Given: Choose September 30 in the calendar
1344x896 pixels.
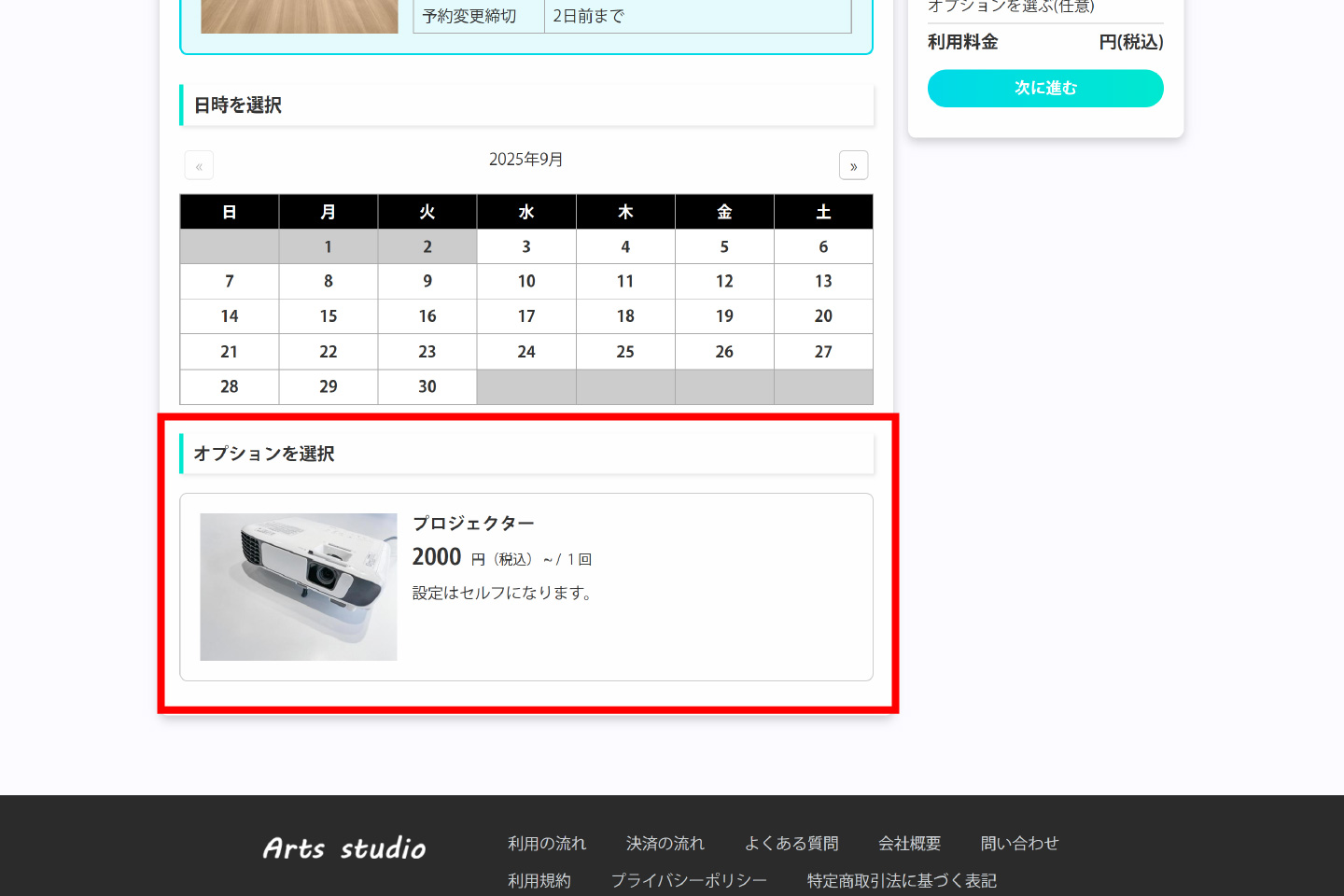Looking at the screenshot, I should (x=427, y=386).
